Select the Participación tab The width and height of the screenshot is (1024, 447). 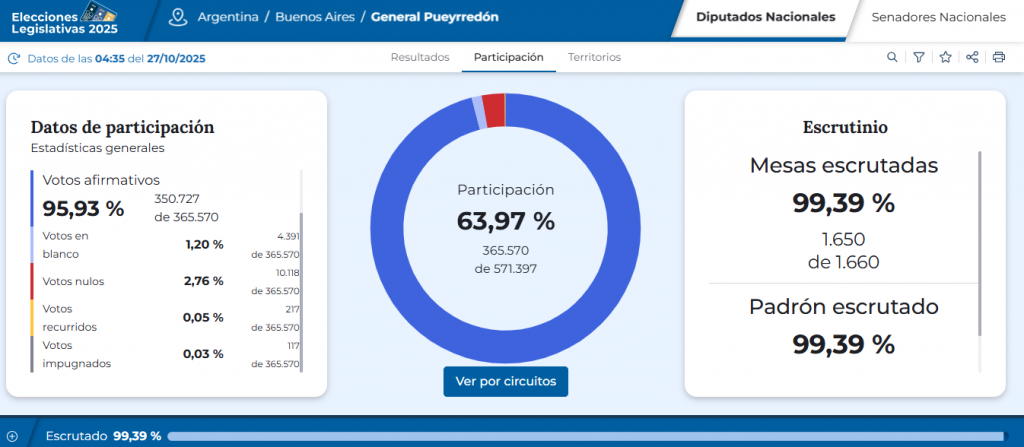point(508,57)
